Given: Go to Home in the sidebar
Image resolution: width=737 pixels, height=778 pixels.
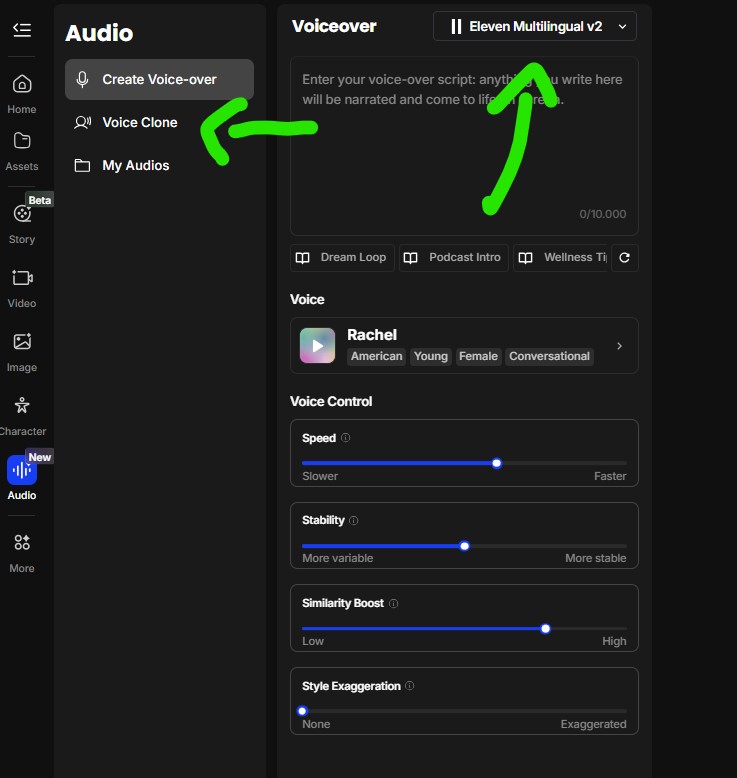Looking at the screenshot, I should tap(22, 94).
